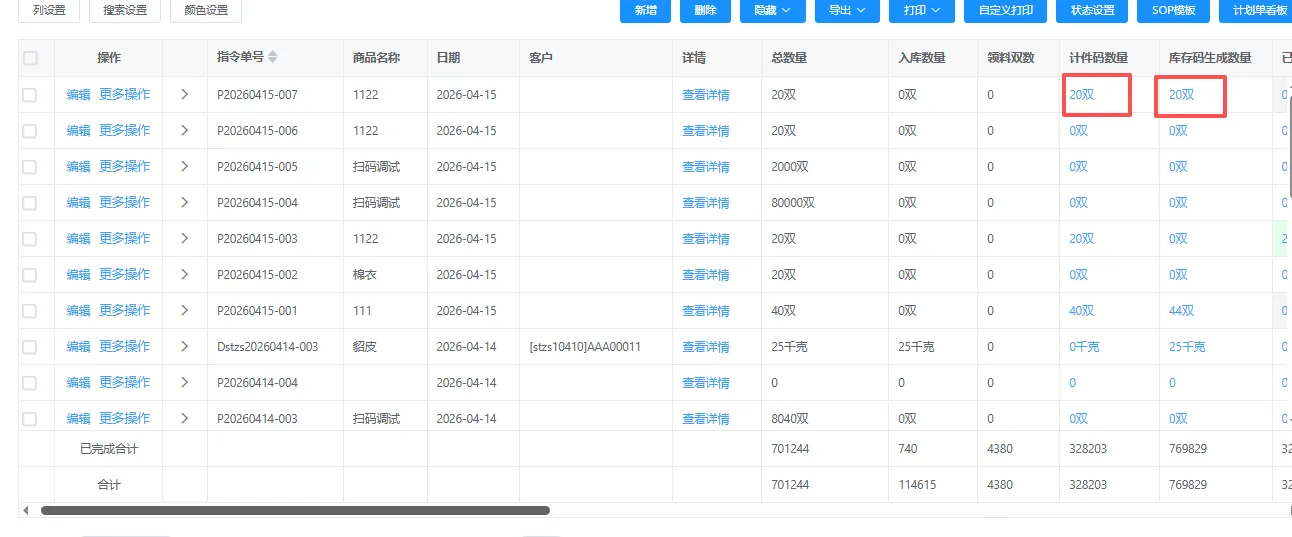The height and width of the screenshot is (537, 1292).
Task: Open the 隐藏 dropdown button
Action: point(772,10)
